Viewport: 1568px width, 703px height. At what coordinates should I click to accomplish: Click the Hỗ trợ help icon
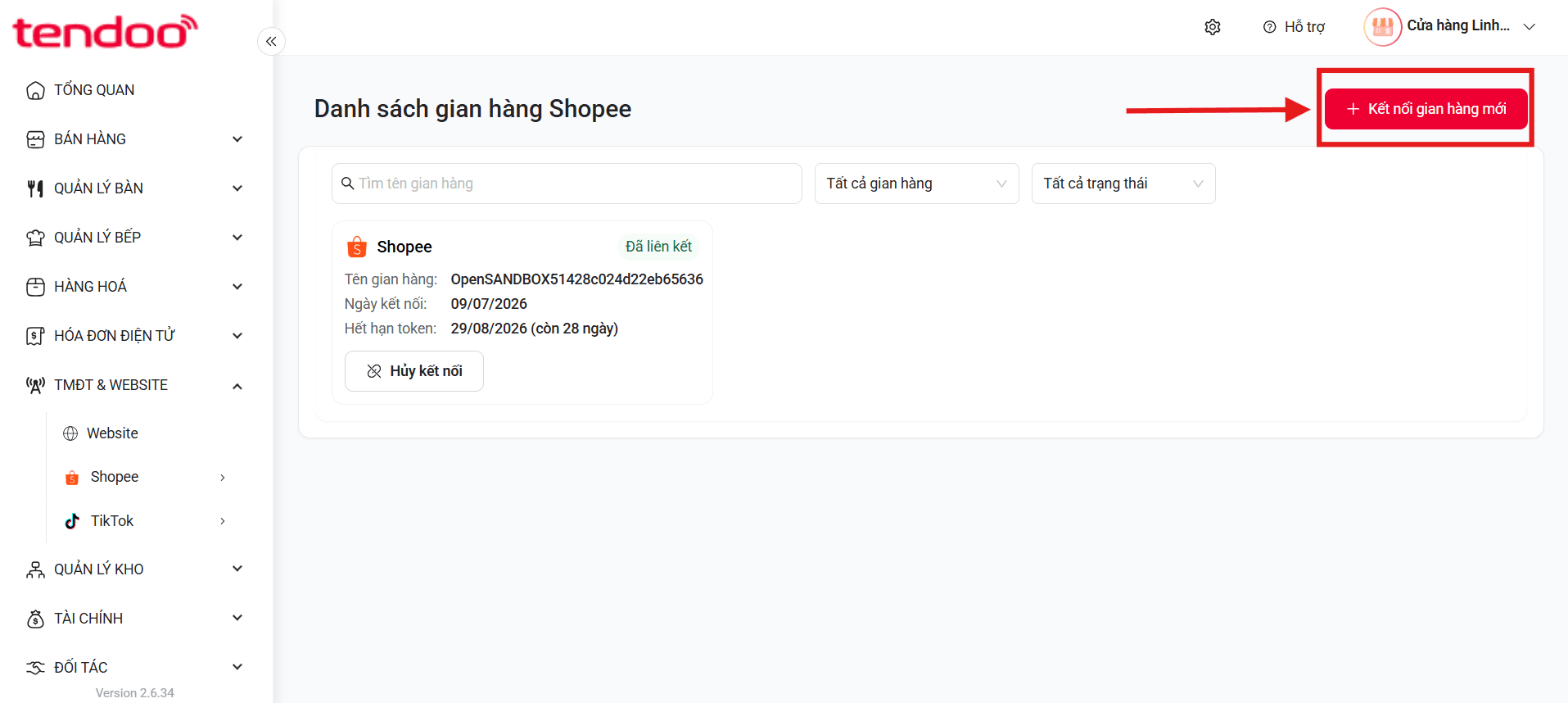click(x=1269, y=27)
